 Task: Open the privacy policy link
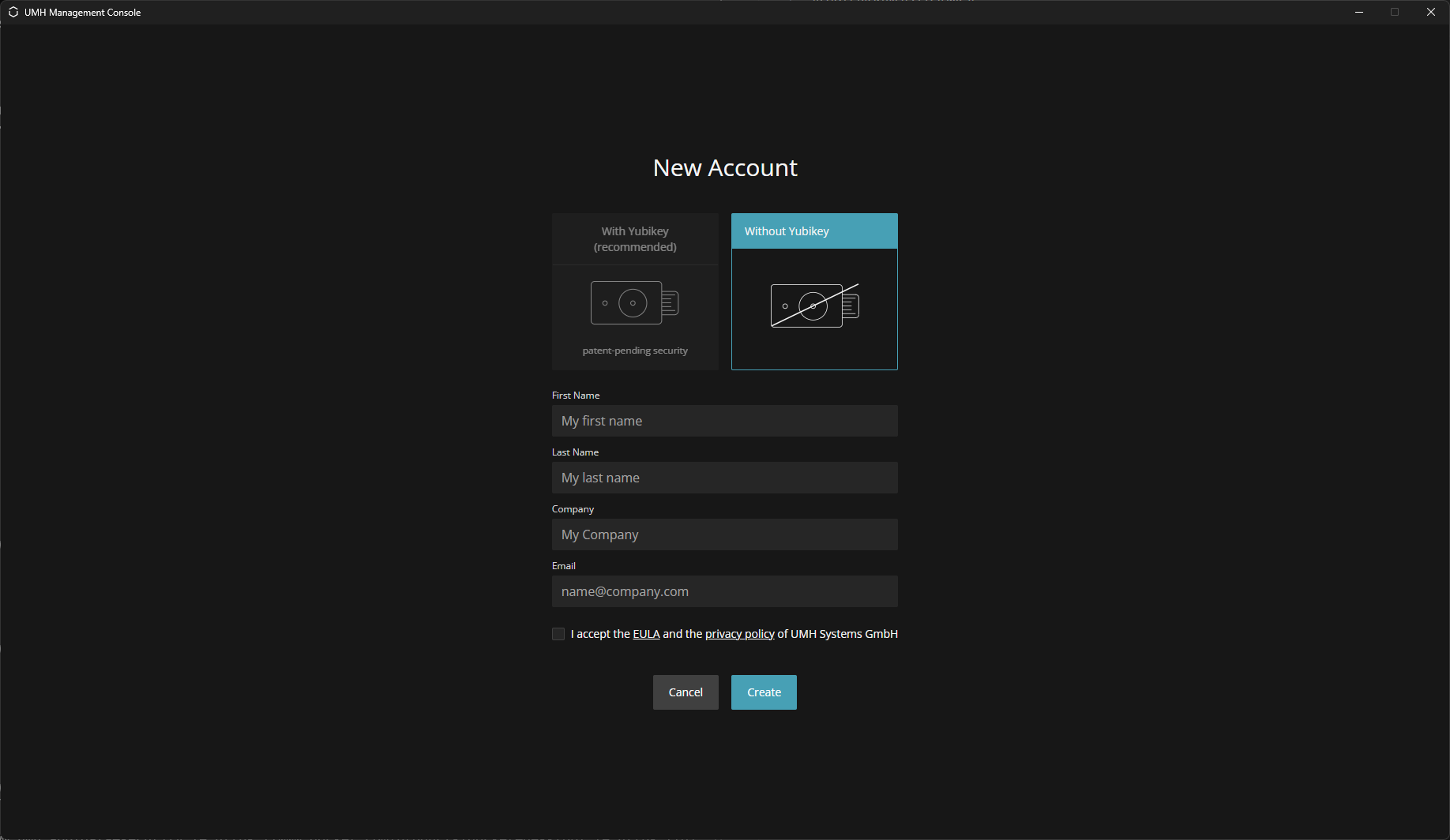(x=739, y=634)
